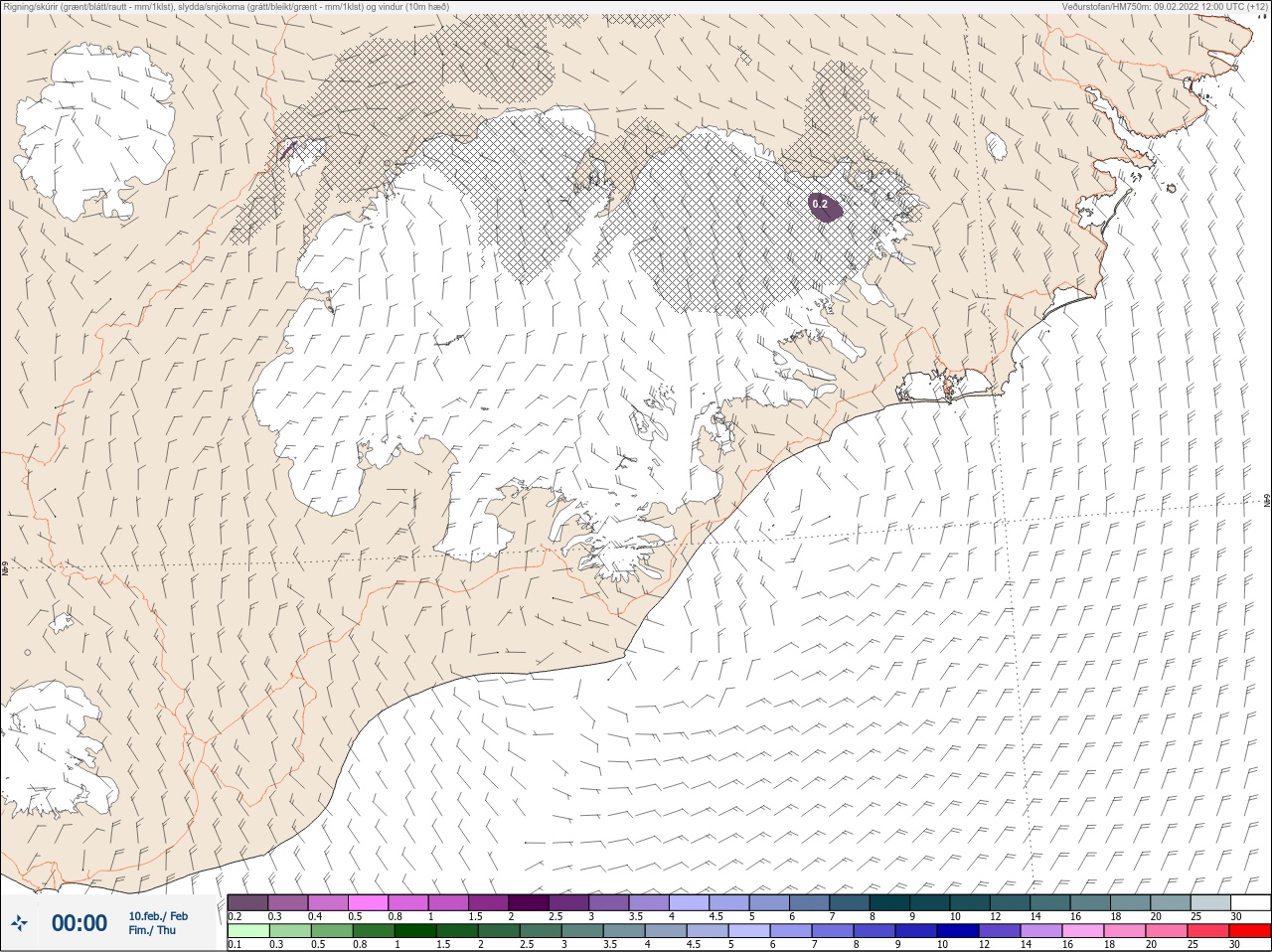1272x952 pixels.
Task: Click the '0.1' label under the bottom legend
Action: [235, 945]
